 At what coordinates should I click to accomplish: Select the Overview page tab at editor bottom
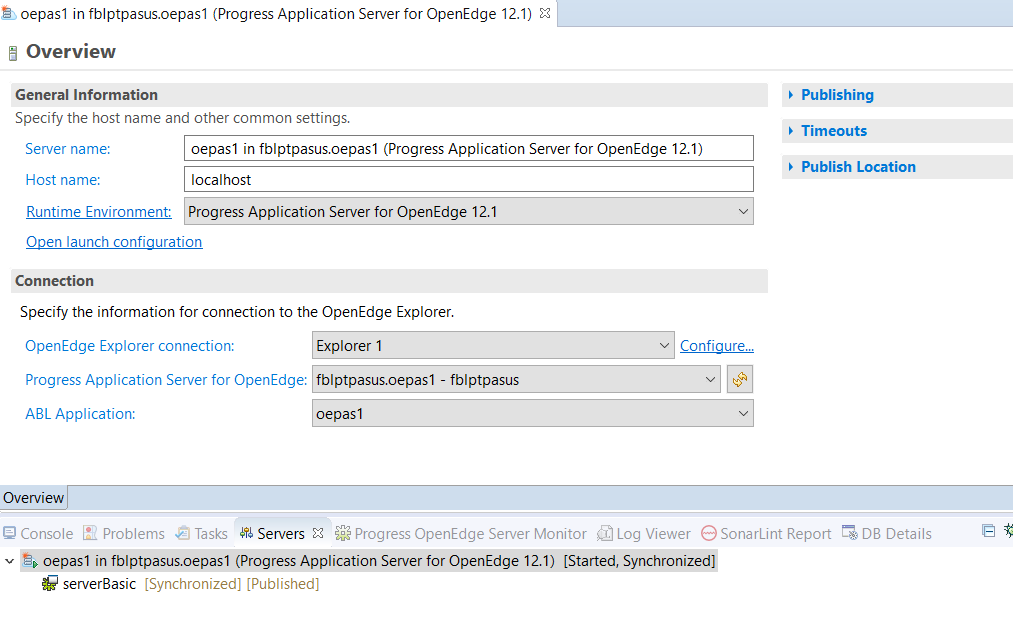34,498
